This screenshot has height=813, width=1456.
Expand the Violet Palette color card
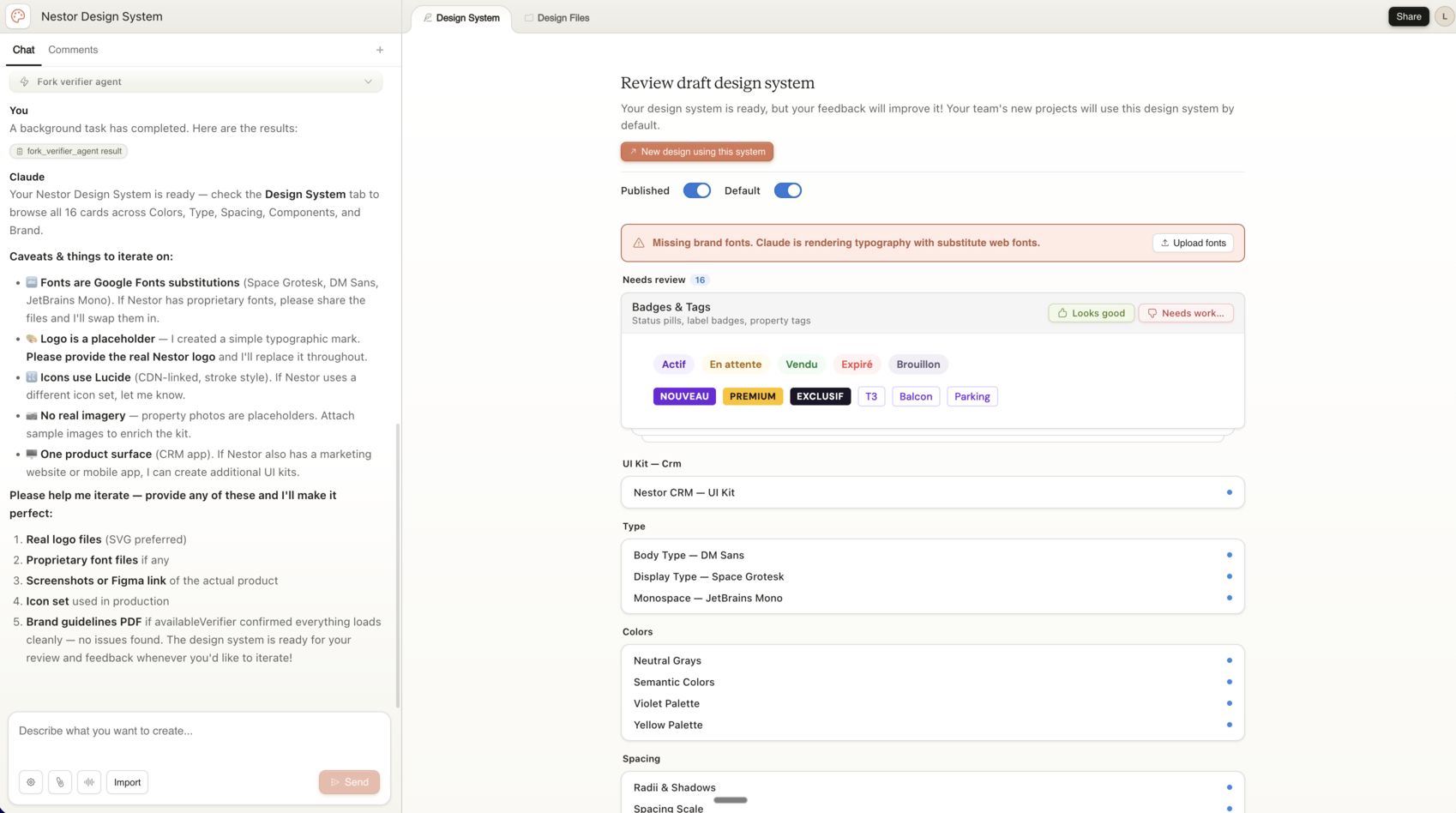[932, 703]
